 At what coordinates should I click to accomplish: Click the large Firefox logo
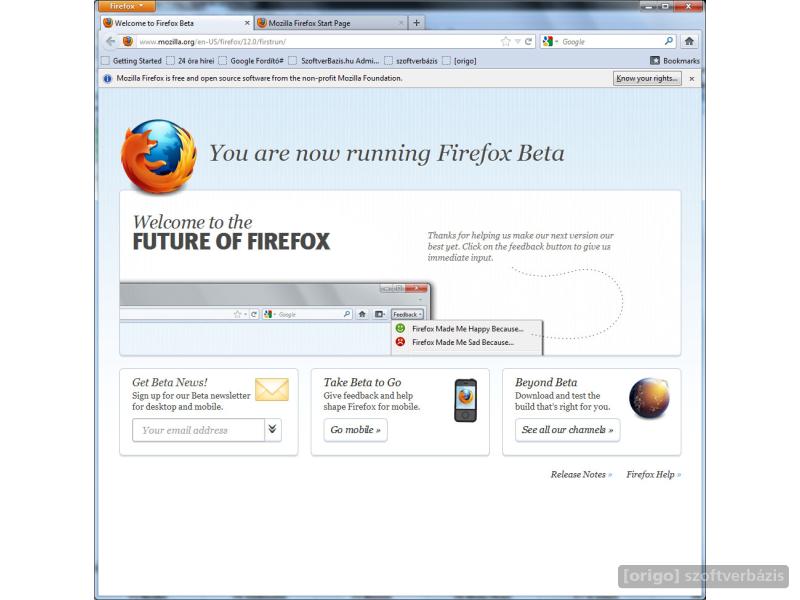(x=159, y=156)
